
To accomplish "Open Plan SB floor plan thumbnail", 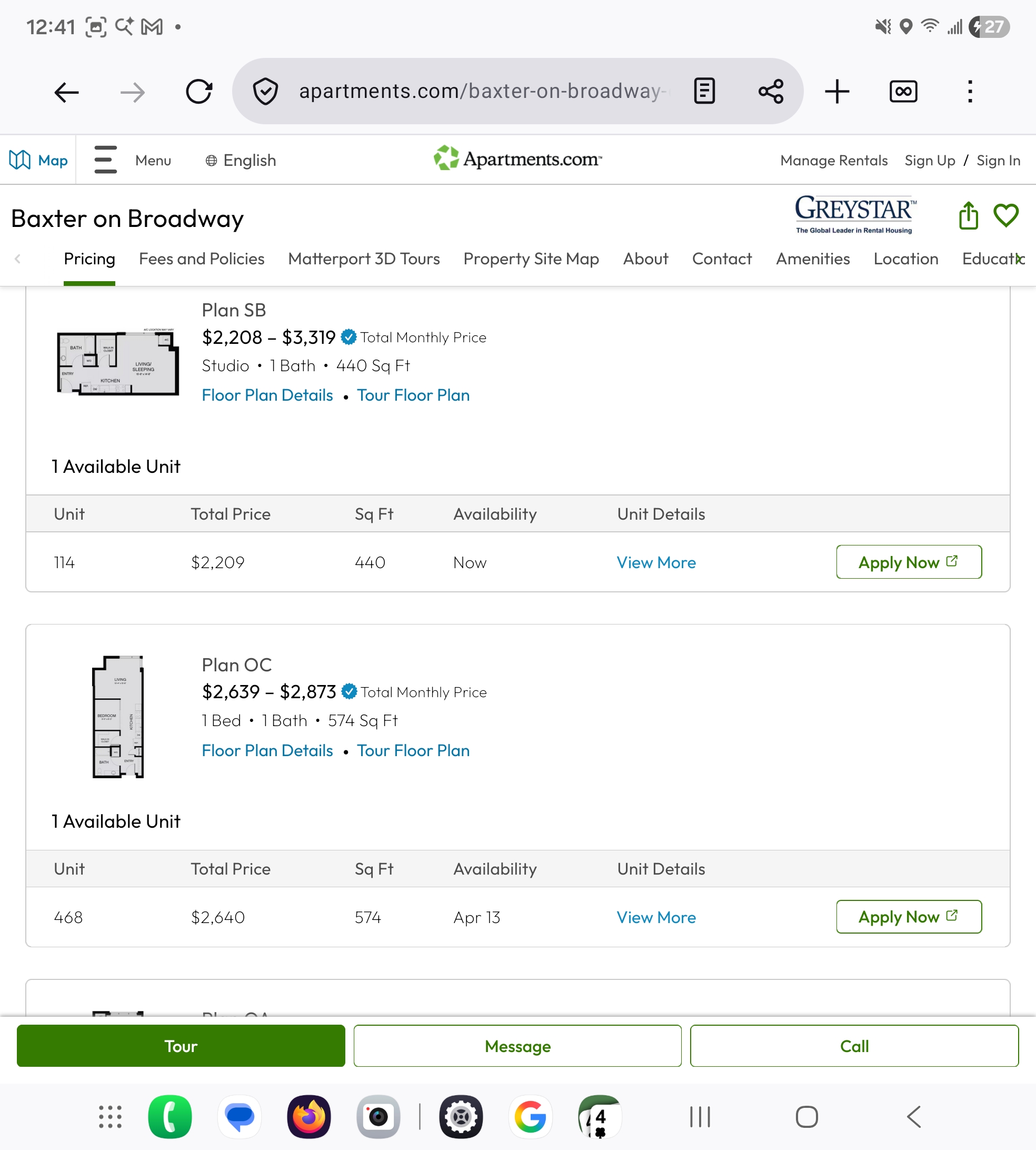I will [x=118, y=362].
